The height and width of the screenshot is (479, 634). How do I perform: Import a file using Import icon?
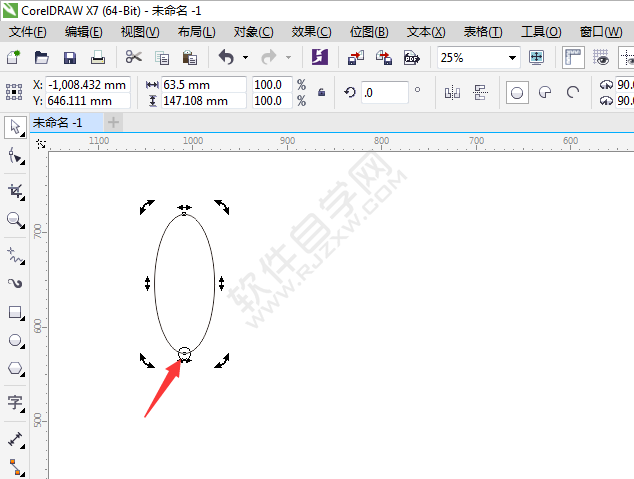coord(356,57)
